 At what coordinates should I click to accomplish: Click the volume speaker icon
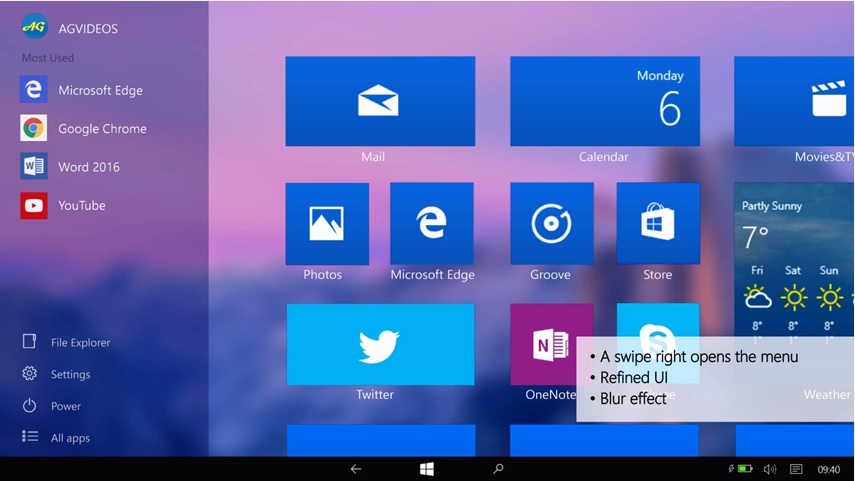[x=769, y=469]
